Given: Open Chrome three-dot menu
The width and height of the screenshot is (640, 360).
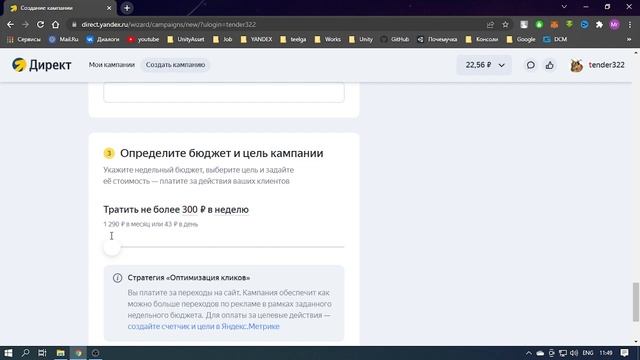Looking at the screenshot, I should [x=630, y=24].
